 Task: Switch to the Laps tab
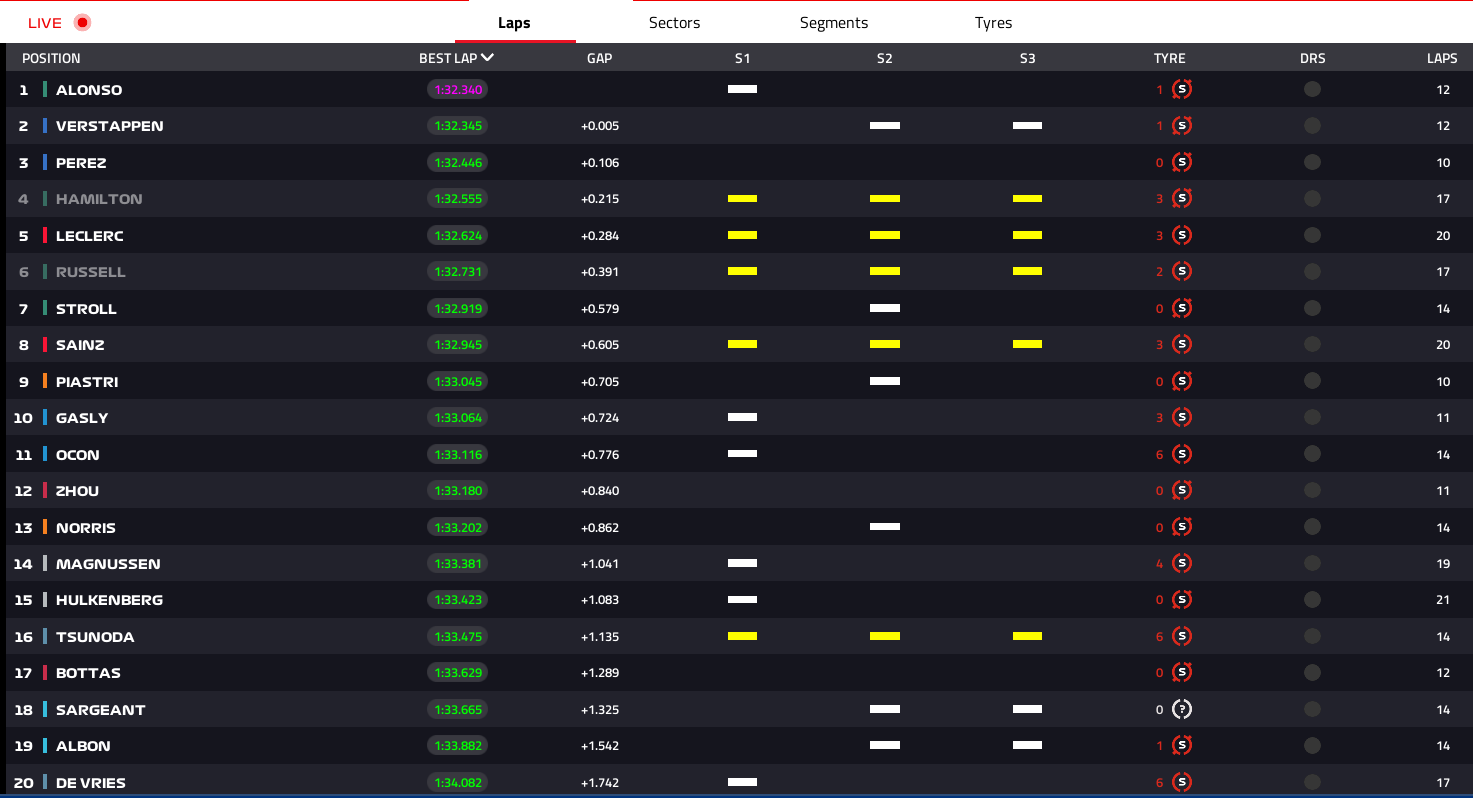coord(514,23)
